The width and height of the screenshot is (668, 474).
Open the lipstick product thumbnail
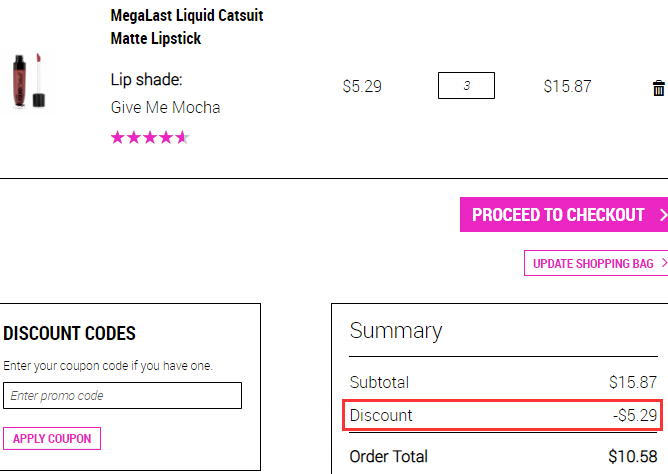point(29,81)
